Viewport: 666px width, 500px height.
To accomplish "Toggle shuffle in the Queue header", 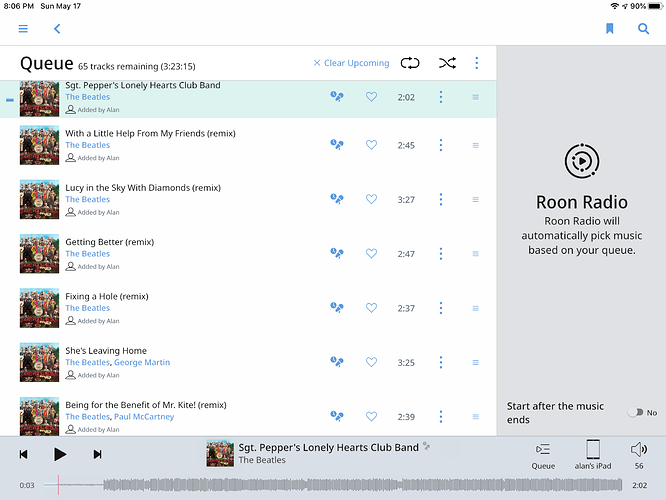I will click(447, 63).
